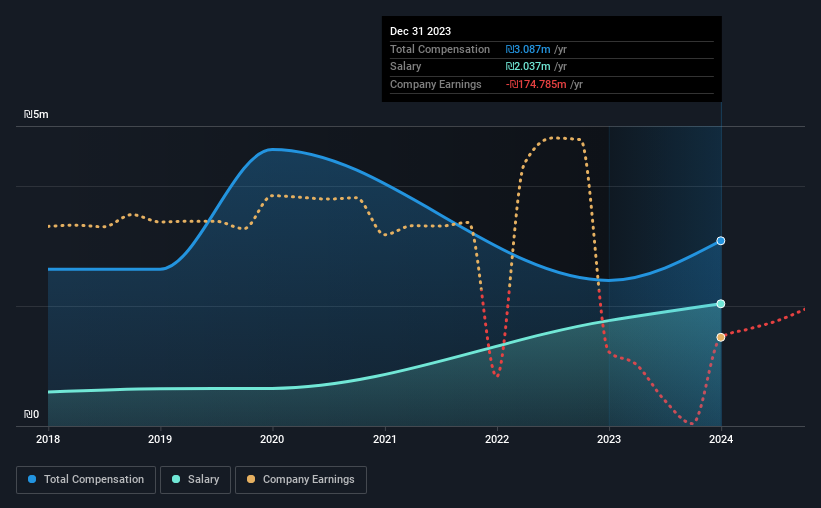
Task: Select the 2022 x-axis label
Action: [497, 439]
